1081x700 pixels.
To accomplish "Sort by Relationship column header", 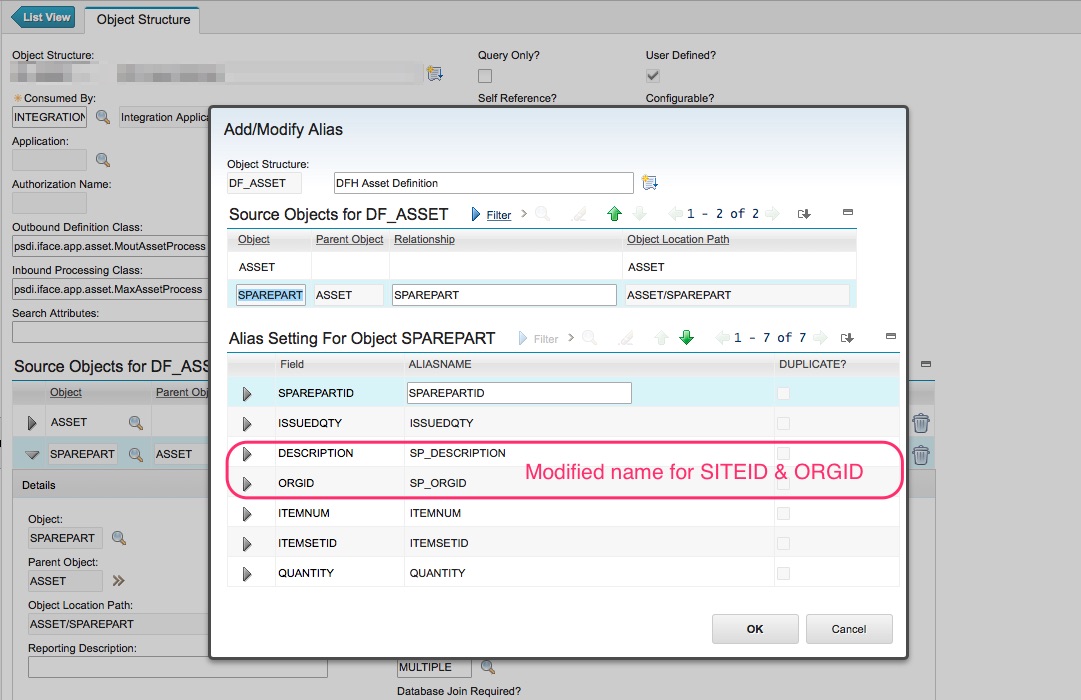I will [x=424, y=239].
